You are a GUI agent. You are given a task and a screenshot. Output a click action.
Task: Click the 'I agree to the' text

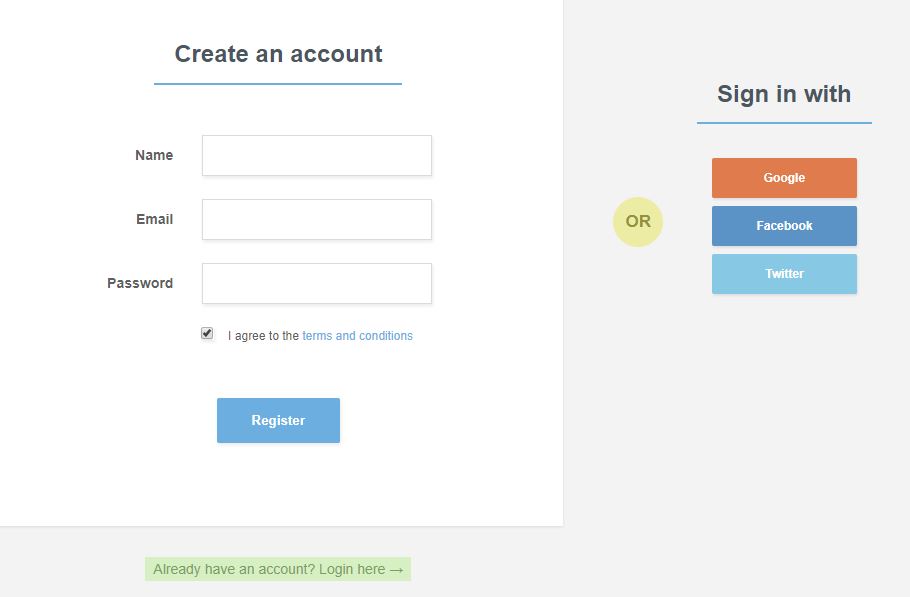(x=263, y=336)
